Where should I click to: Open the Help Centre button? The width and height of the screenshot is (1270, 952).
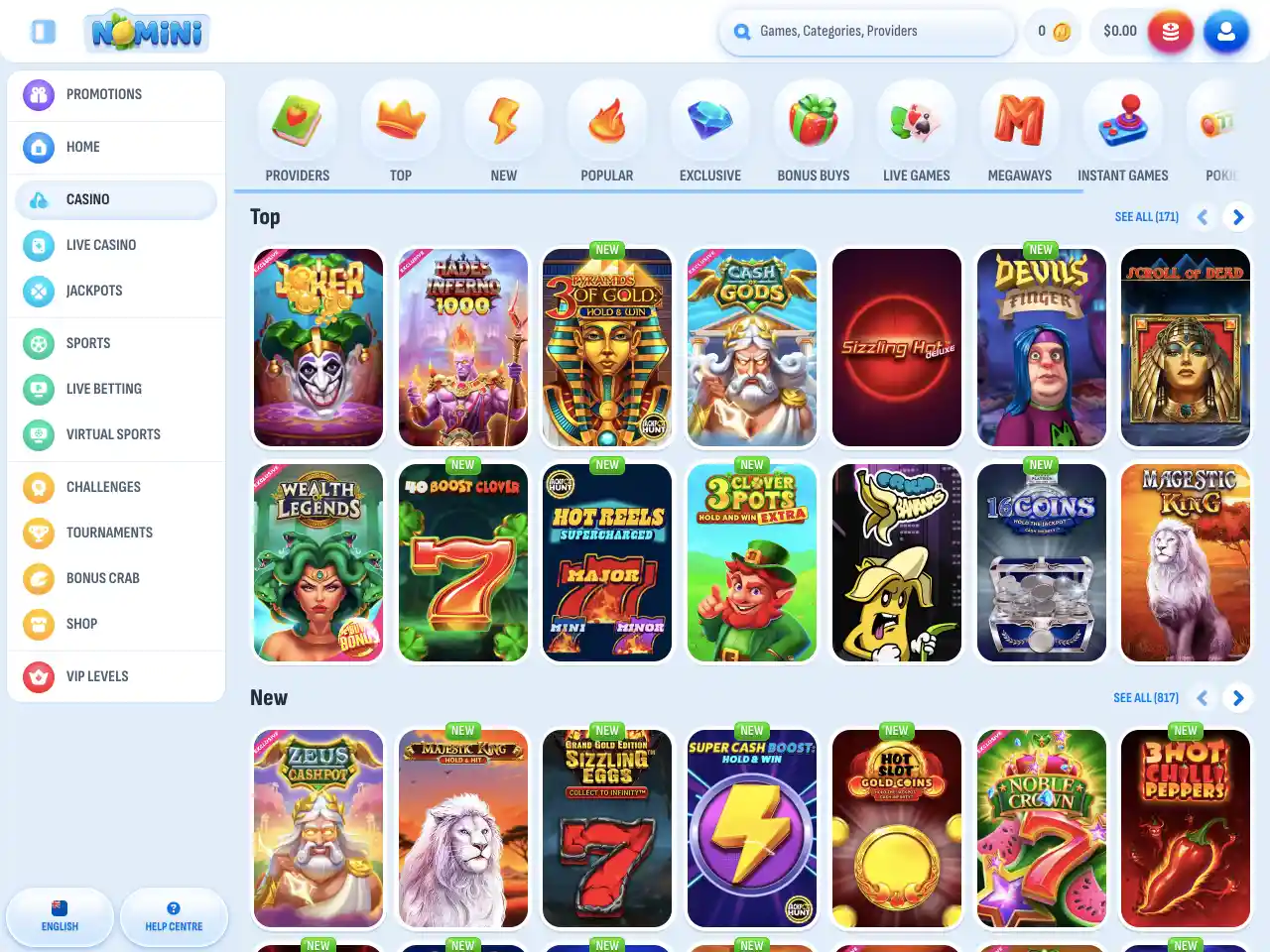click(x=174, y=916)
